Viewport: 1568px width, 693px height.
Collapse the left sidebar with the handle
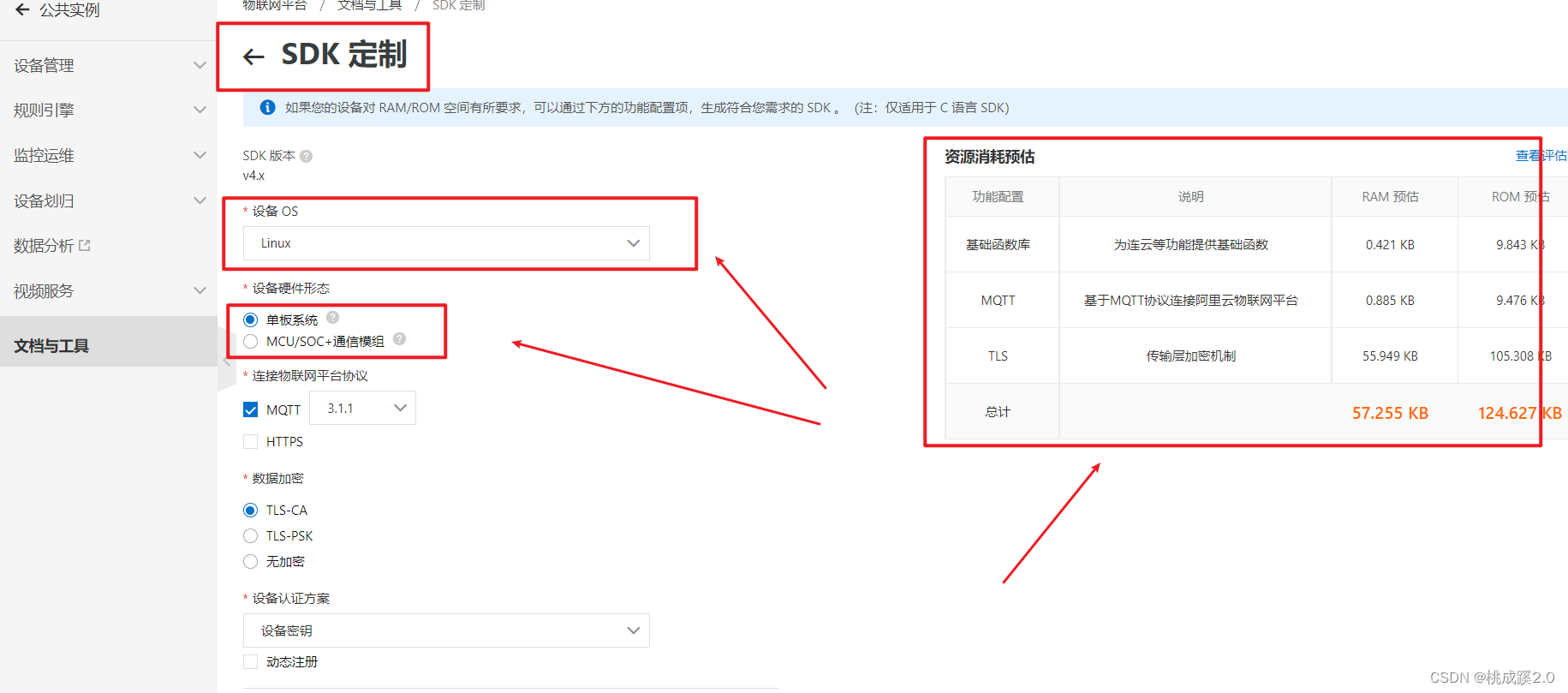pyautogui.click(x=227, y=362)
